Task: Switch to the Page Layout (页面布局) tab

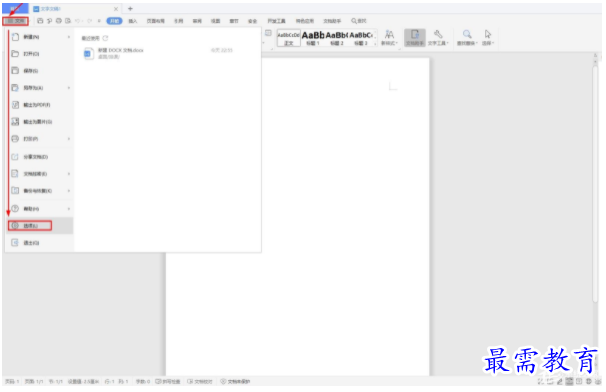Action: (x=155, y=21)
